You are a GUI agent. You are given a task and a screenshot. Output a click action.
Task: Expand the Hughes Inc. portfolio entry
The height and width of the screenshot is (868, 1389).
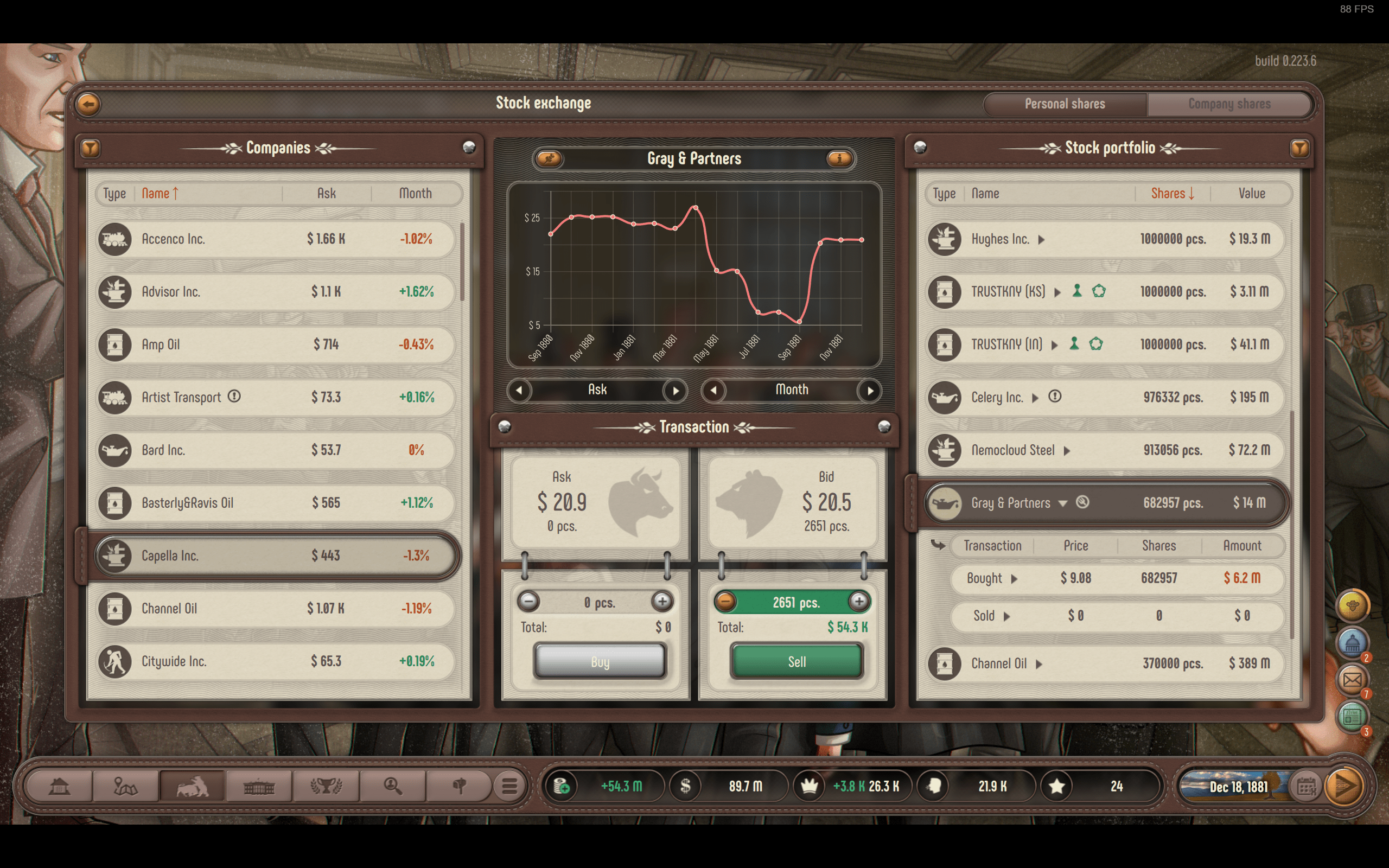pyautogui.click(x=1041, y=239)
